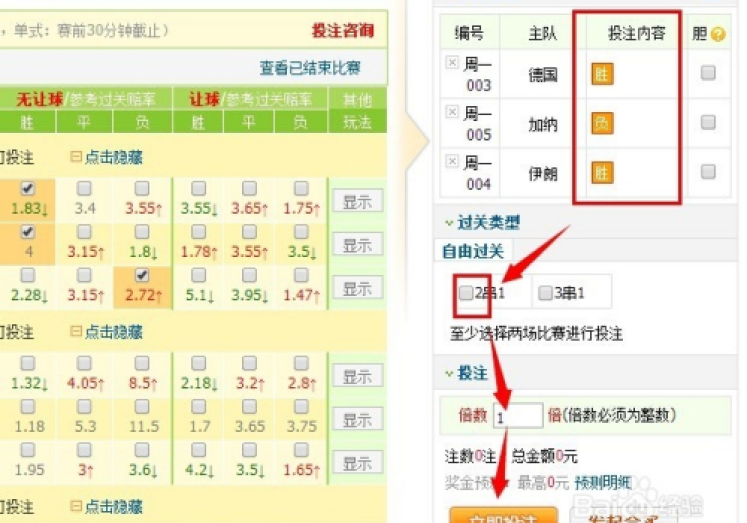Collapse the 过关类型 section
This screenshot has height=523, width=747.
(x=482, y=222)
